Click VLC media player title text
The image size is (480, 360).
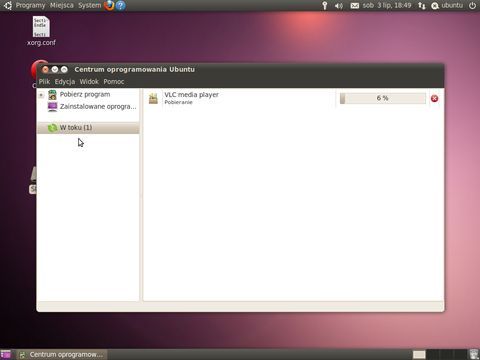click(191, 95)
